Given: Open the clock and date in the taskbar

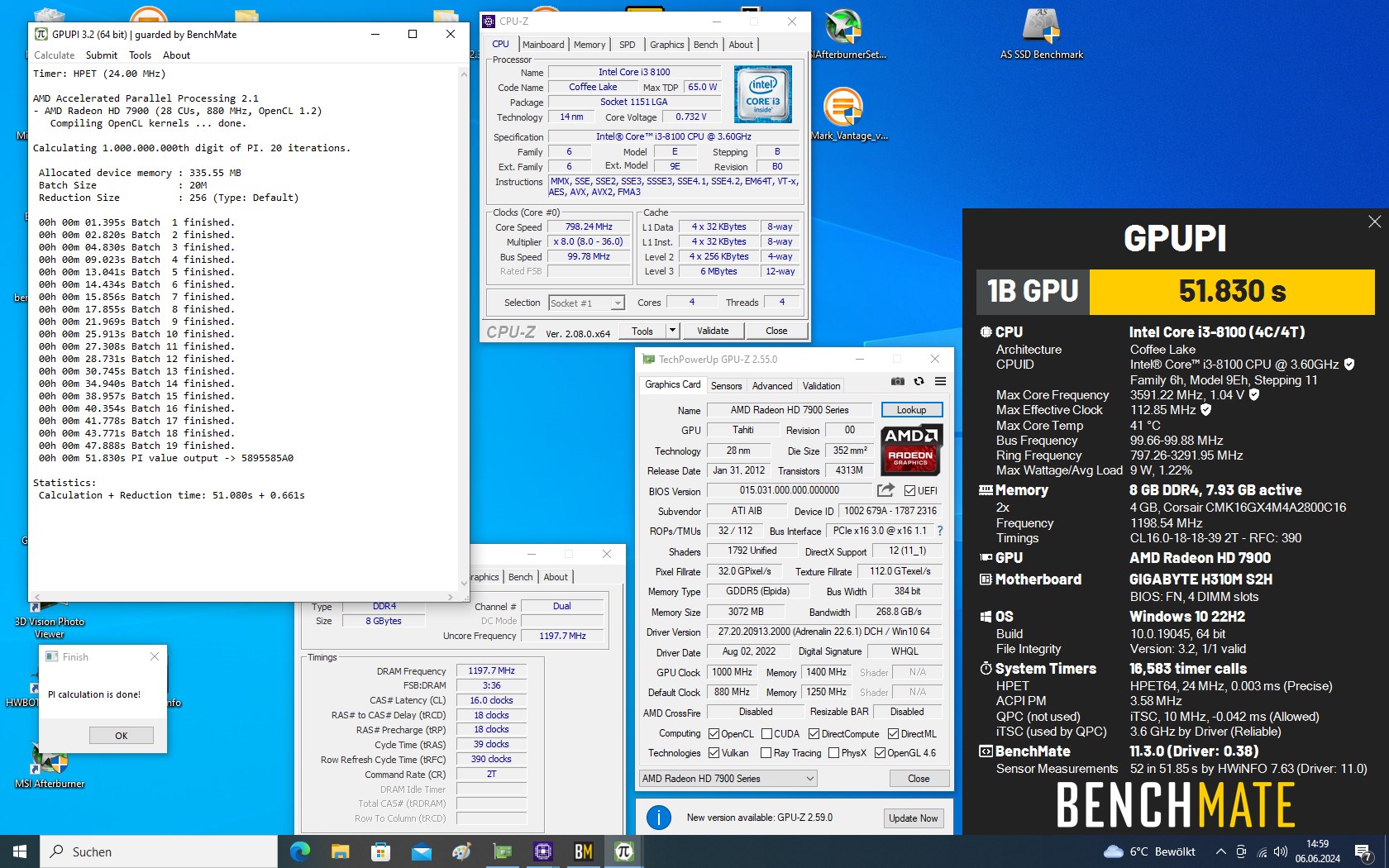Looking at the screenshot, I should 1318,851.
